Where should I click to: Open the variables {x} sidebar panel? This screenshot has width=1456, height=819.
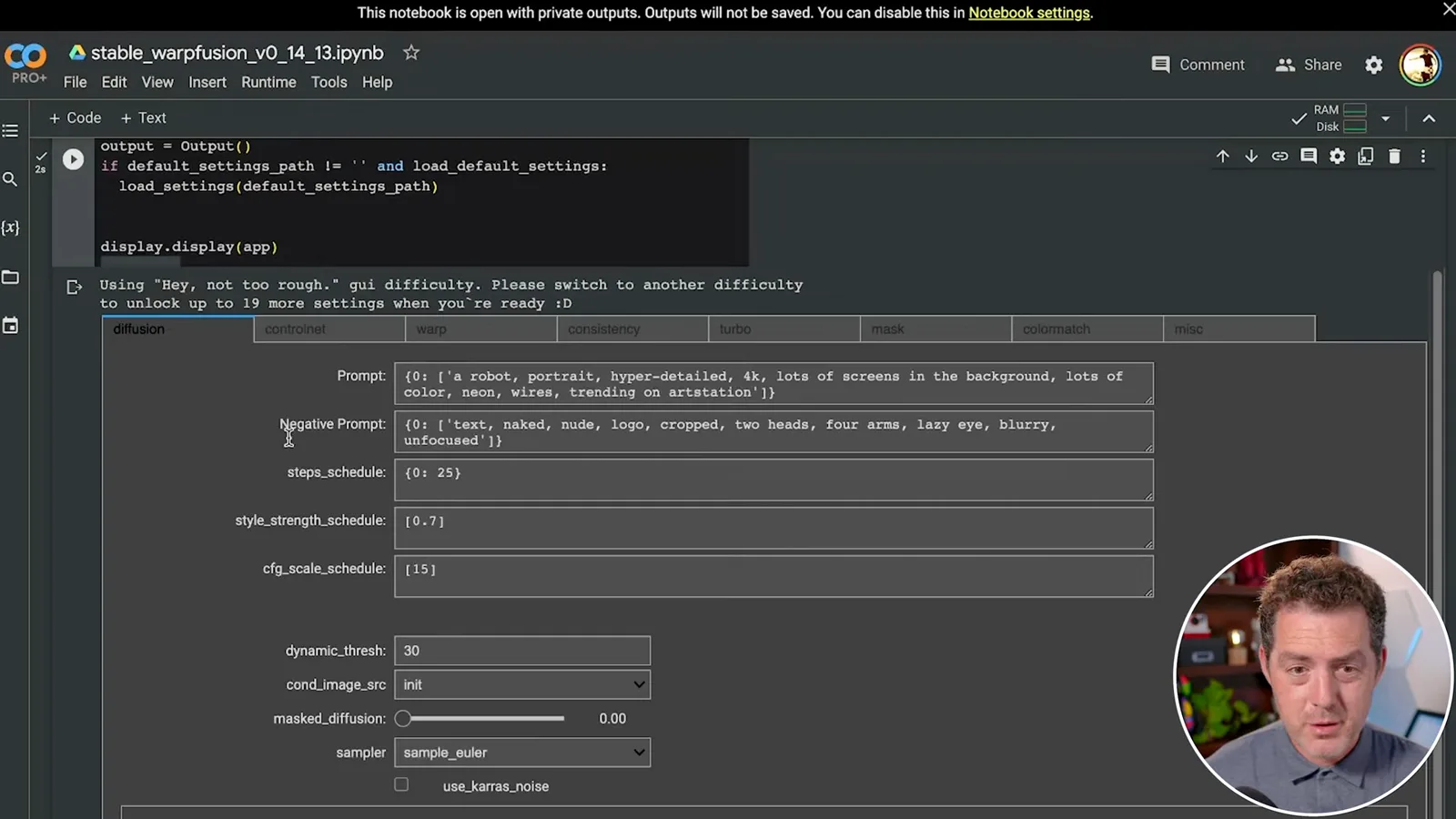10,227
